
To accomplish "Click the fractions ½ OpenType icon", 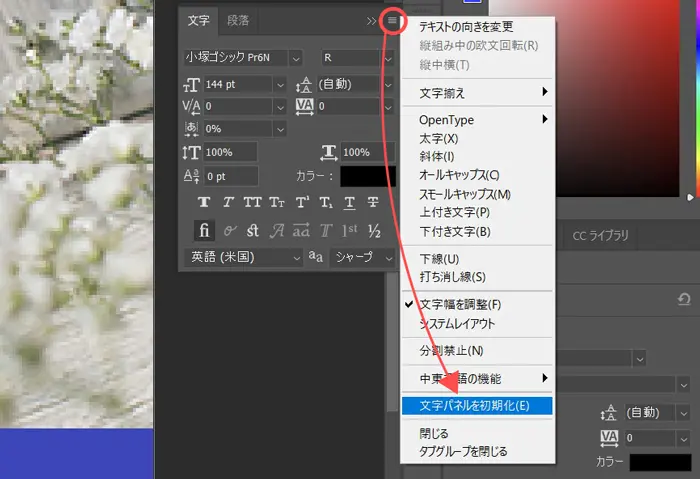I will click(375, 230).
